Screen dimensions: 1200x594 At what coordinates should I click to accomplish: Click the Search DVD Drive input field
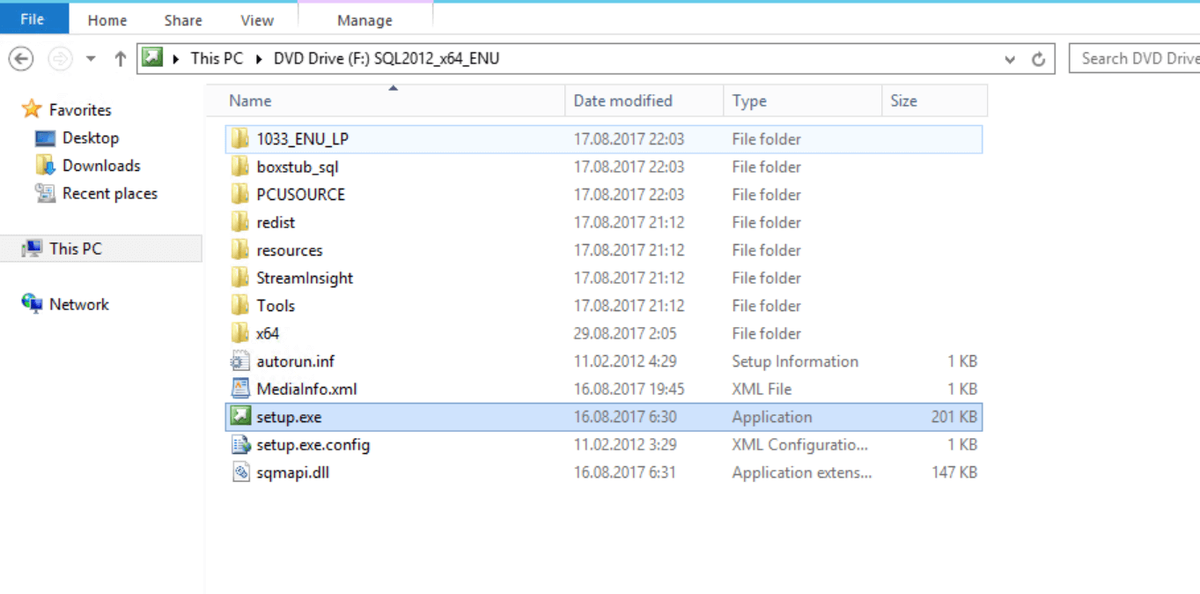pos(1134,59)
